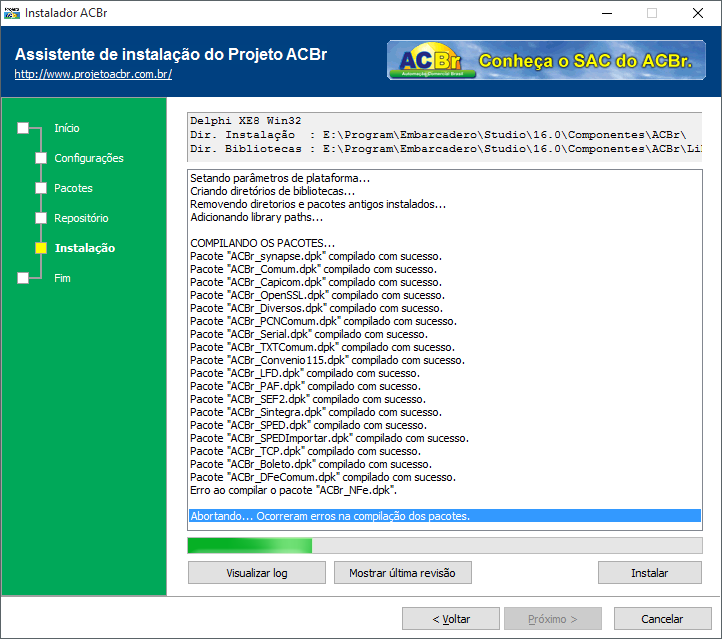722x639 pixels.
Task: Select the Repositório wizard step
Action: [81, 218]
